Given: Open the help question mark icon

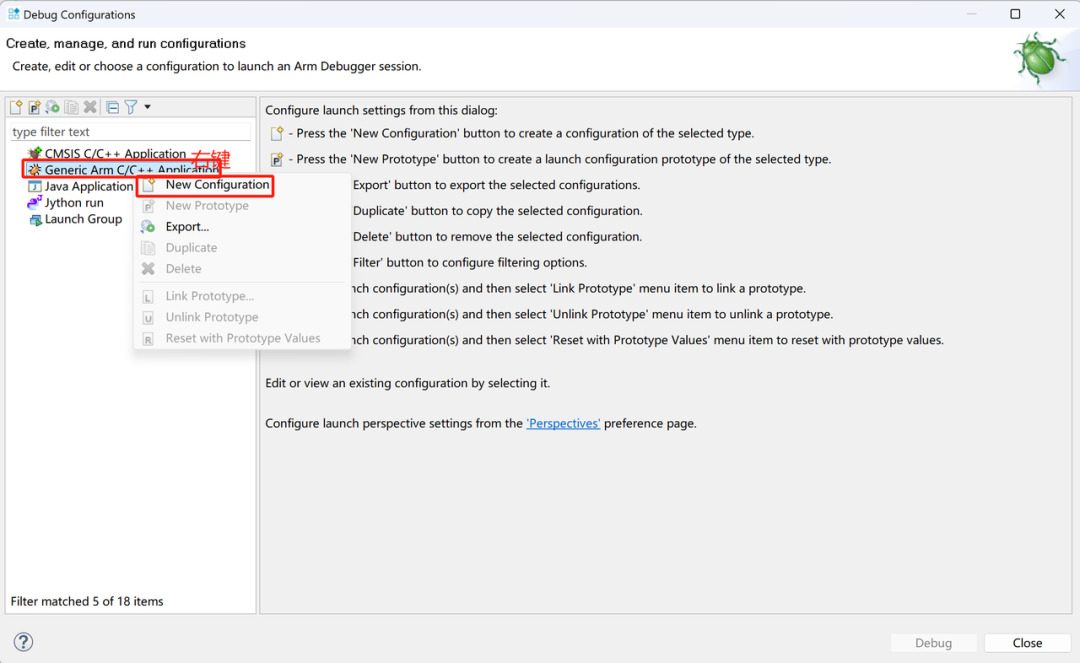Looking at the screenshot, I should 24,642.
